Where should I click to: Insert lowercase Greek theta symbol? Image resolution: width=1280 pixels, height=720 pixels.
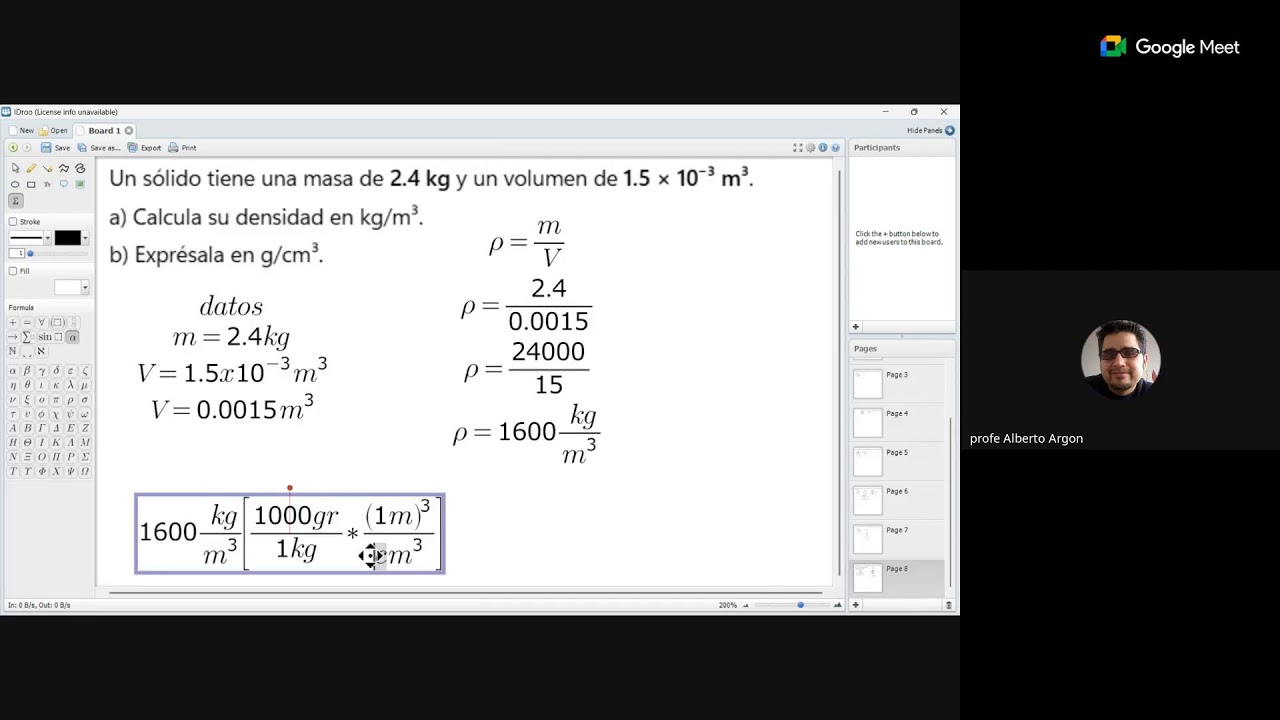pyautogui.click(x=27, y=385)
